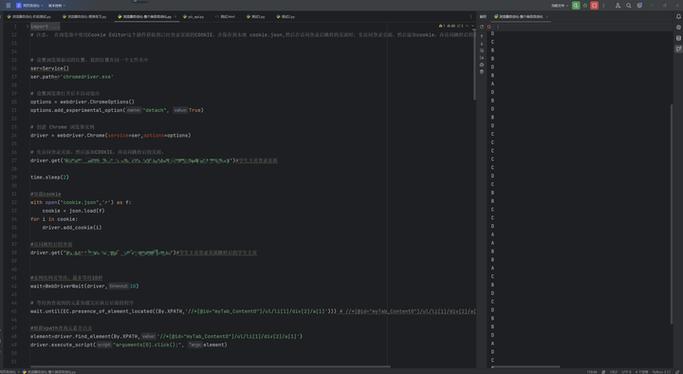Toggle scroll to end in Run console
The image size is (683, 374).
(x=482, y=57)
